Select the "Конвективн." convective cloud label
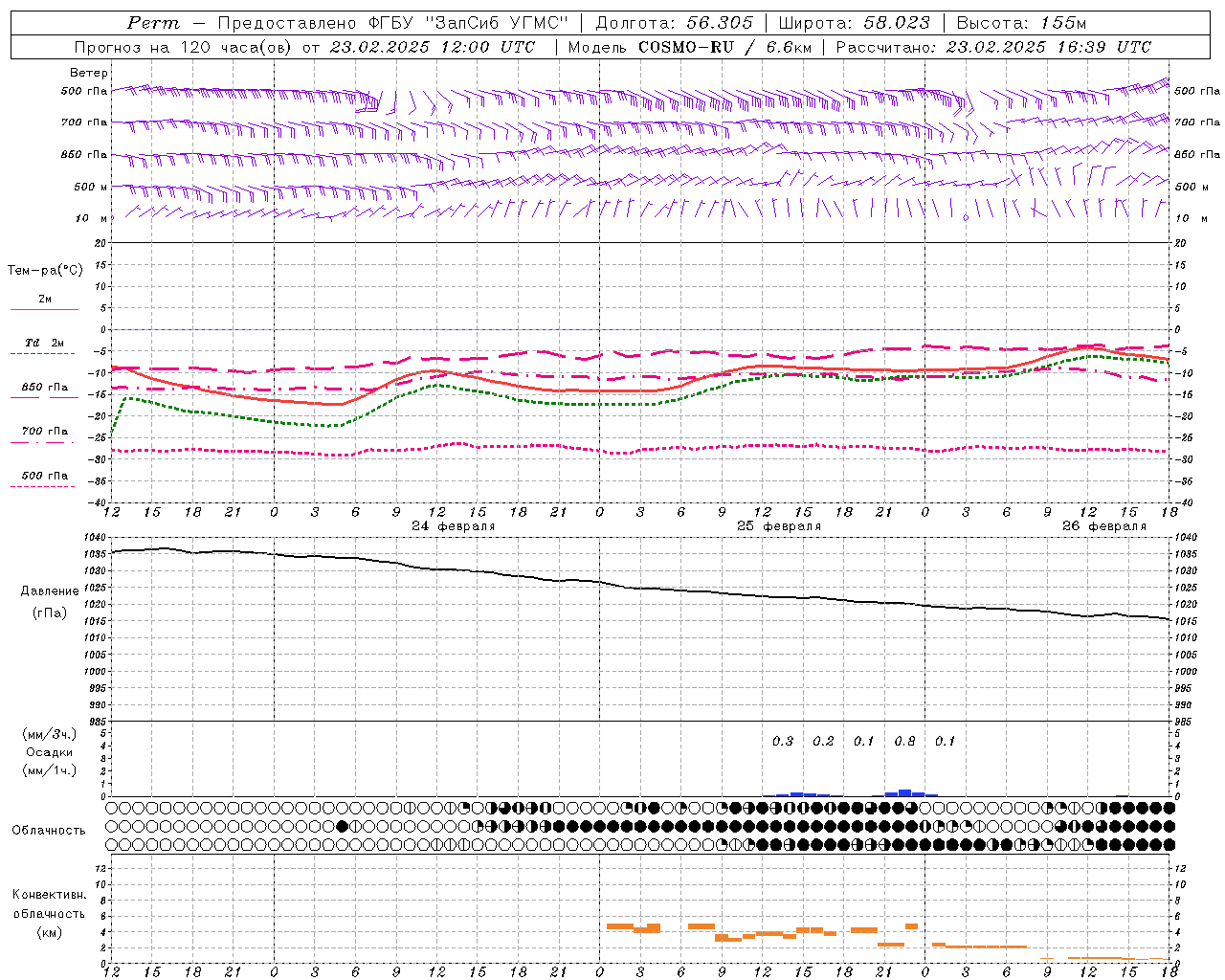The width and height of the screenshot is (1225, 980). tap(49, 895)
